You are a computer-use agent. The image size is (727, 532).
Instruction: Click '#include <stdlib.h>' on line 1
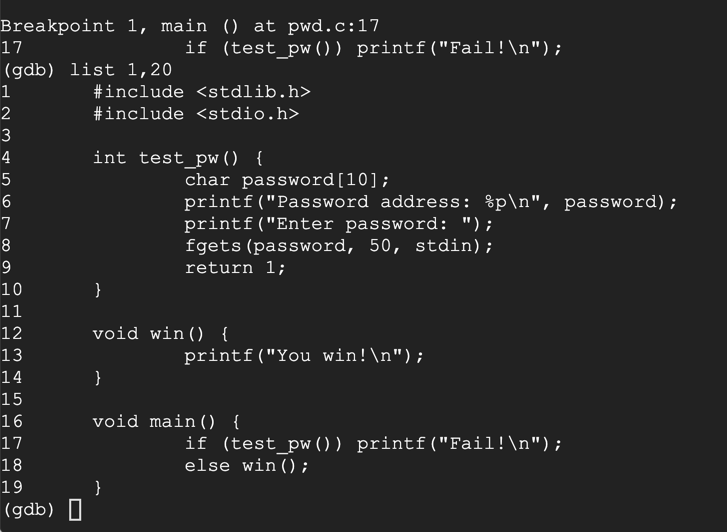click(201, 92)
